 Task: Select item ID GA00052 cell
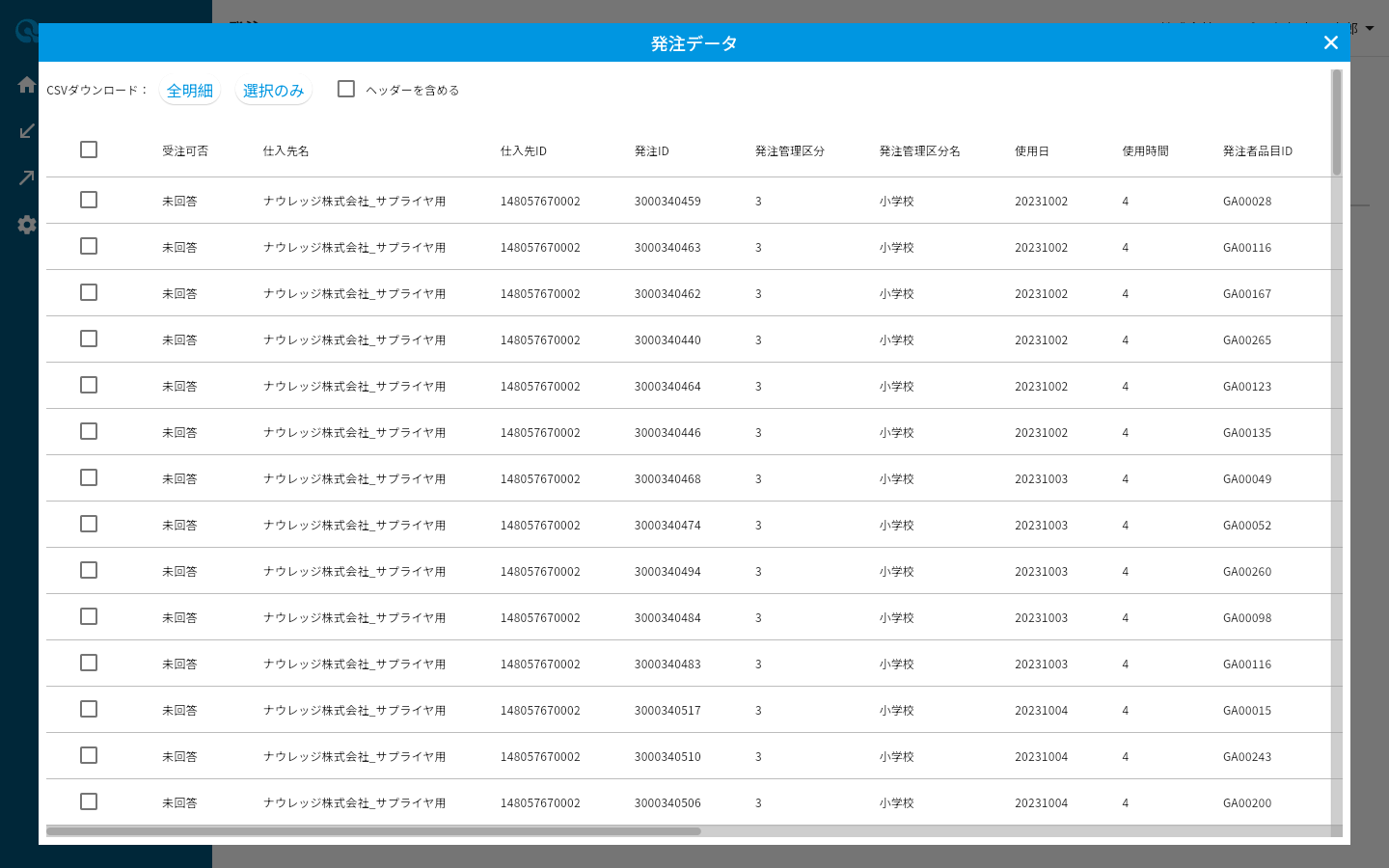pyautogui.click(x=1247, y=526)
